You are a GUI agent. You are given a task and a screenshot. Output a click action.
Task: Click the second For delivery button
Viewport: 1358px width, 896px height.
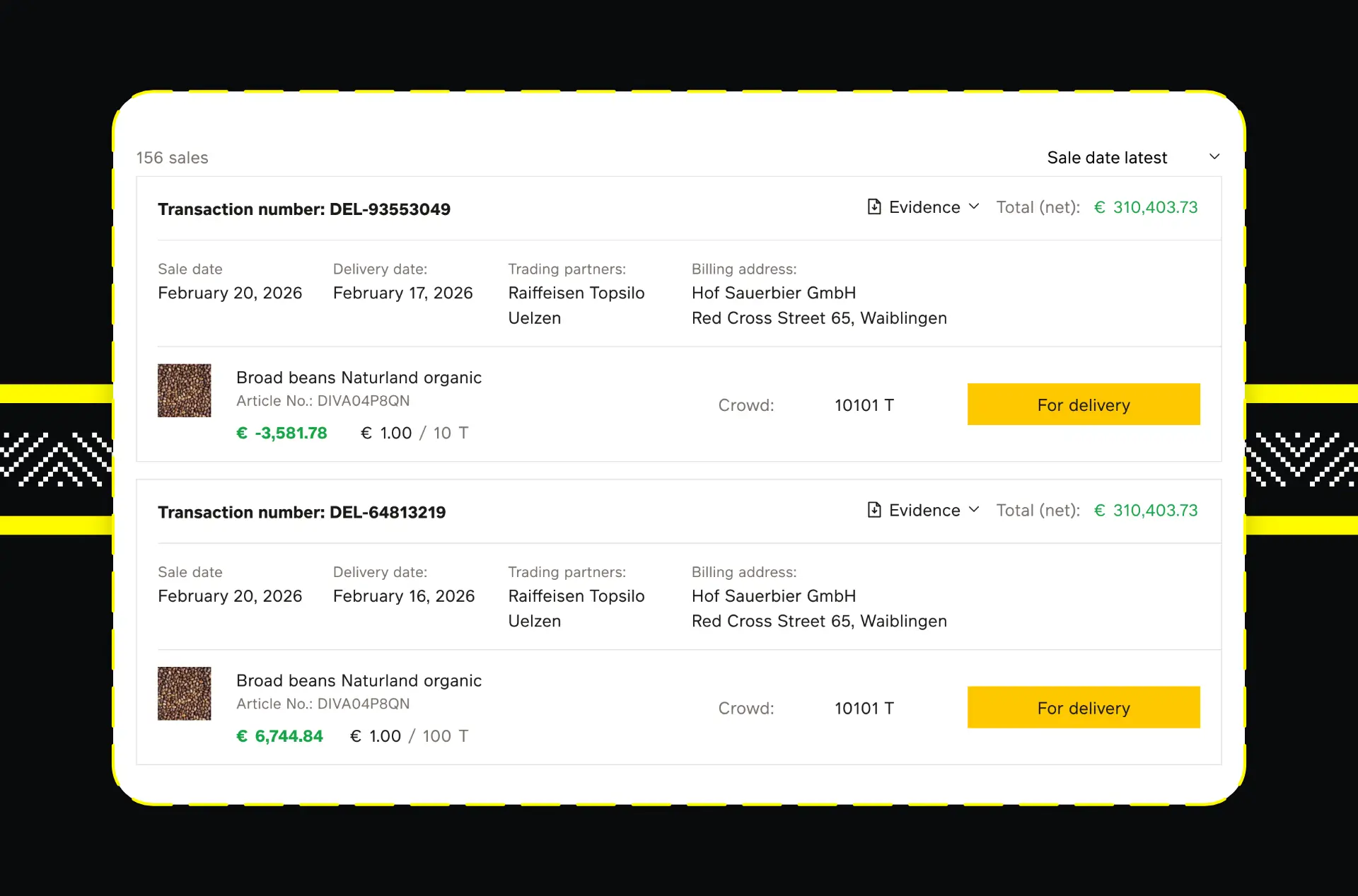coord(1083,707)
